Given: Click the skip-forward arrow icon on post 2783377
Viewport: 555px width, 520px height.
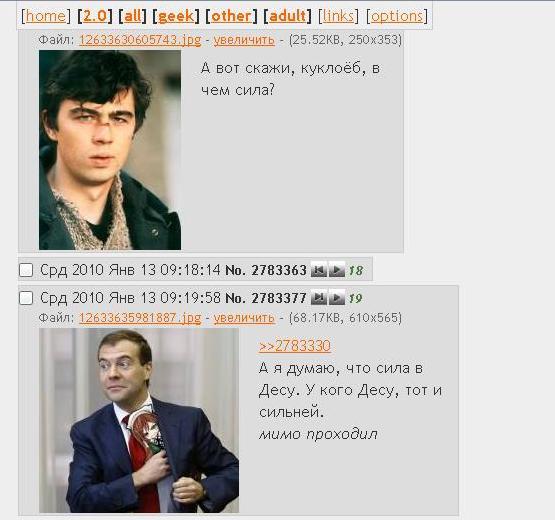Looking at the screenshot, I should click(x=319, y=298).
